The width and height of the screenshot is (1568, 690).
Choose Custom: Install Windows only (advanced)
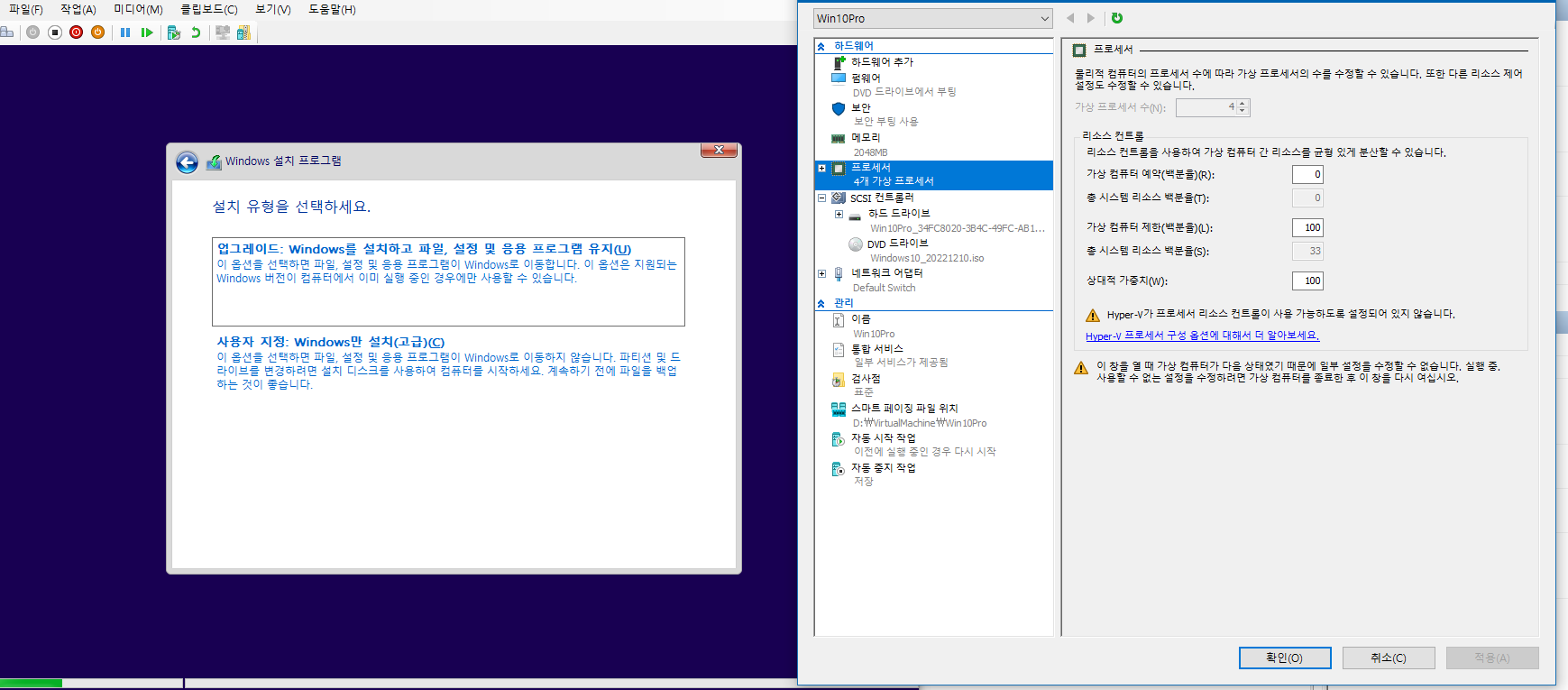pos(448,363)
